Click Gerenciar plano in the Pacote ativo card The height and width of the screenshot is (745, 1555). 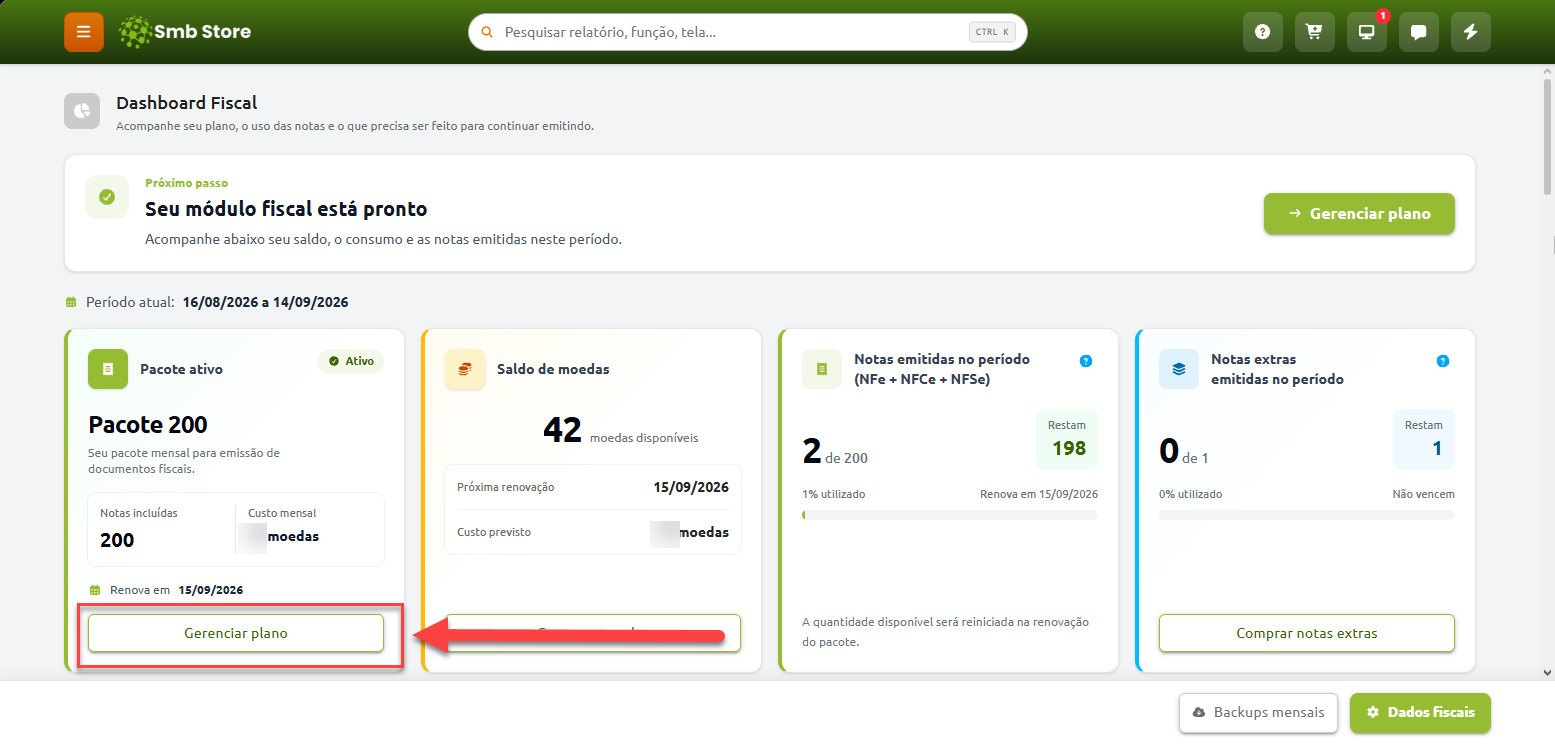(x=236, y=633)
